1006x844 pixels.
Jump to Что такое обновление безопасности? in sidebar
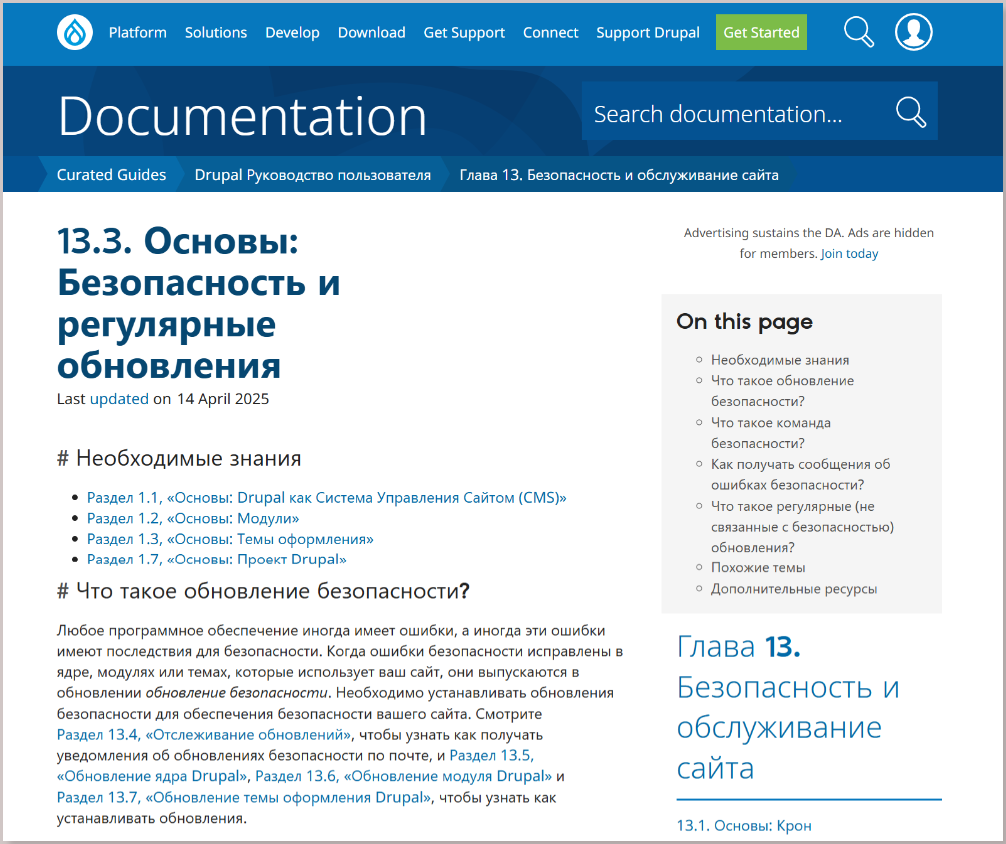(x=782, y=391)
